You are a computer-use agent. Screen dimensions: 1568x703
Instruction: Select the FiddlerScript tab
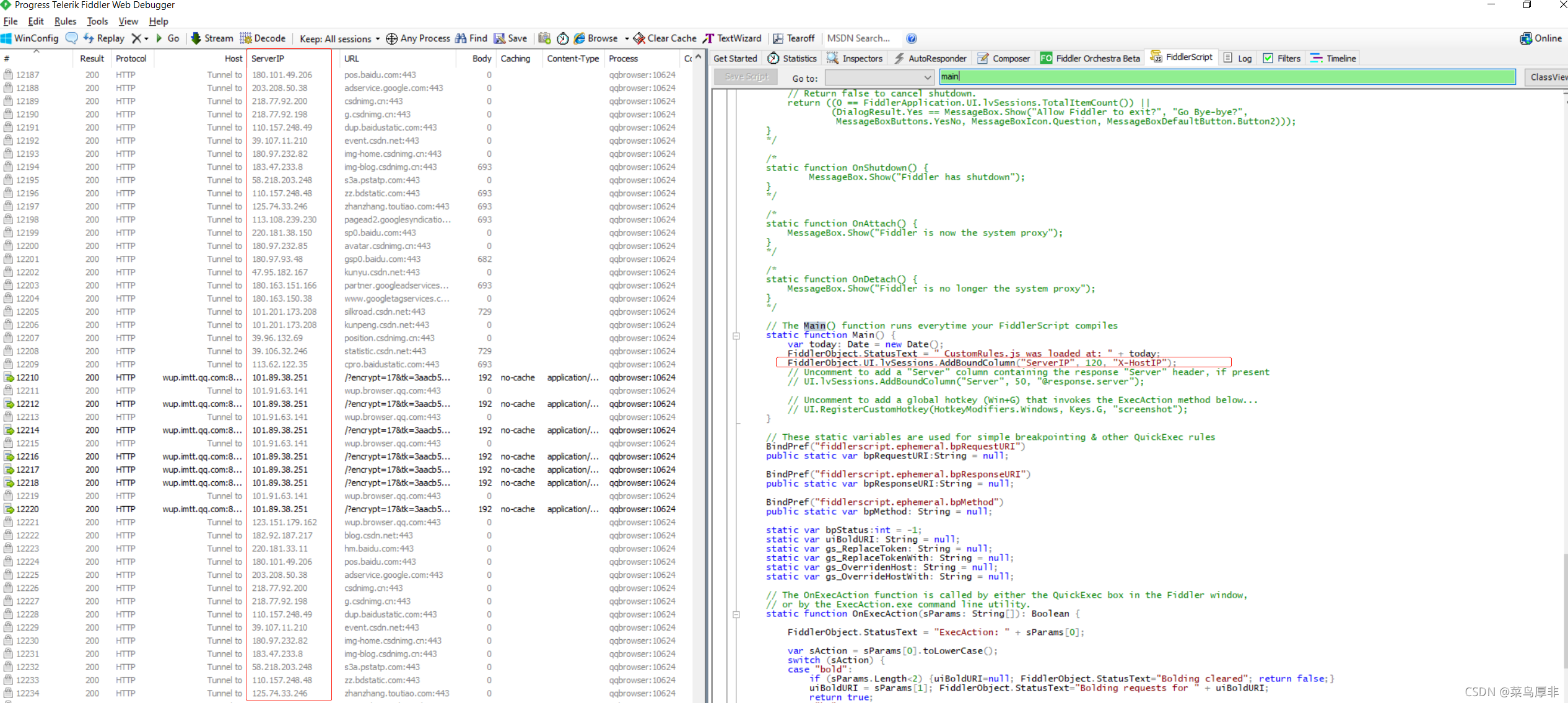click(1181, 57)
